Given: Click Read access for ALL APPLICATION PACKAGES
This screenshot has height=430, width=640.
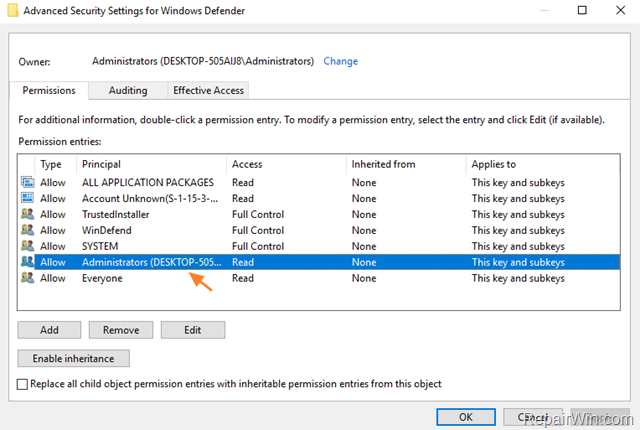Looking at the screenshot, I should [x=243, y=182].
